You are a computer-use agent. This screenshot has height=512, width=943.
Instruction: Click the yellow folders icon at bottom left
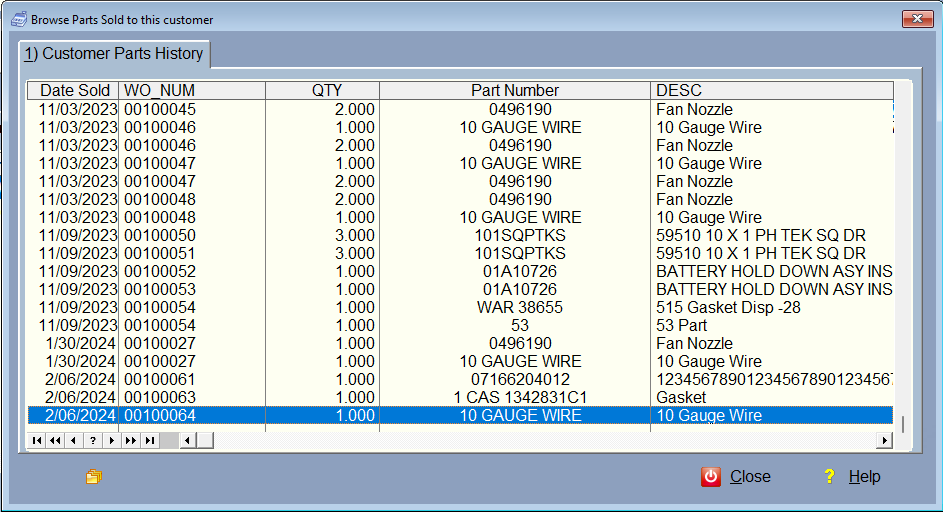point(93,477)
